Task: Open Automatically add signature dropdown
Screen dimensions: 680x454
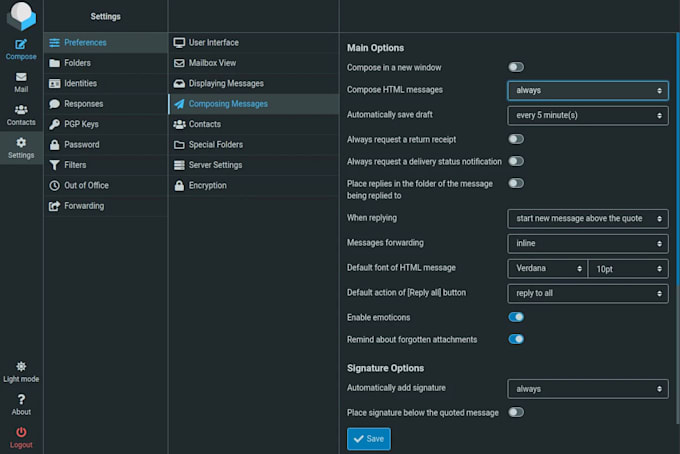Action: click(x=588, y=389)
